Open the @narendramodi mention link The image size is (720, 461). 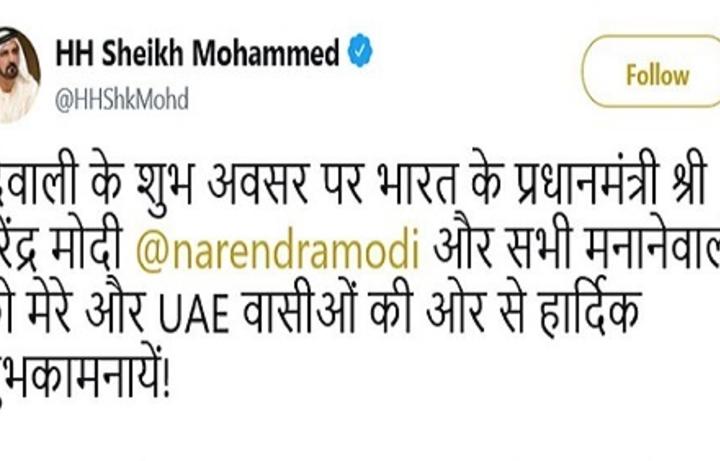tap(278, 248)
